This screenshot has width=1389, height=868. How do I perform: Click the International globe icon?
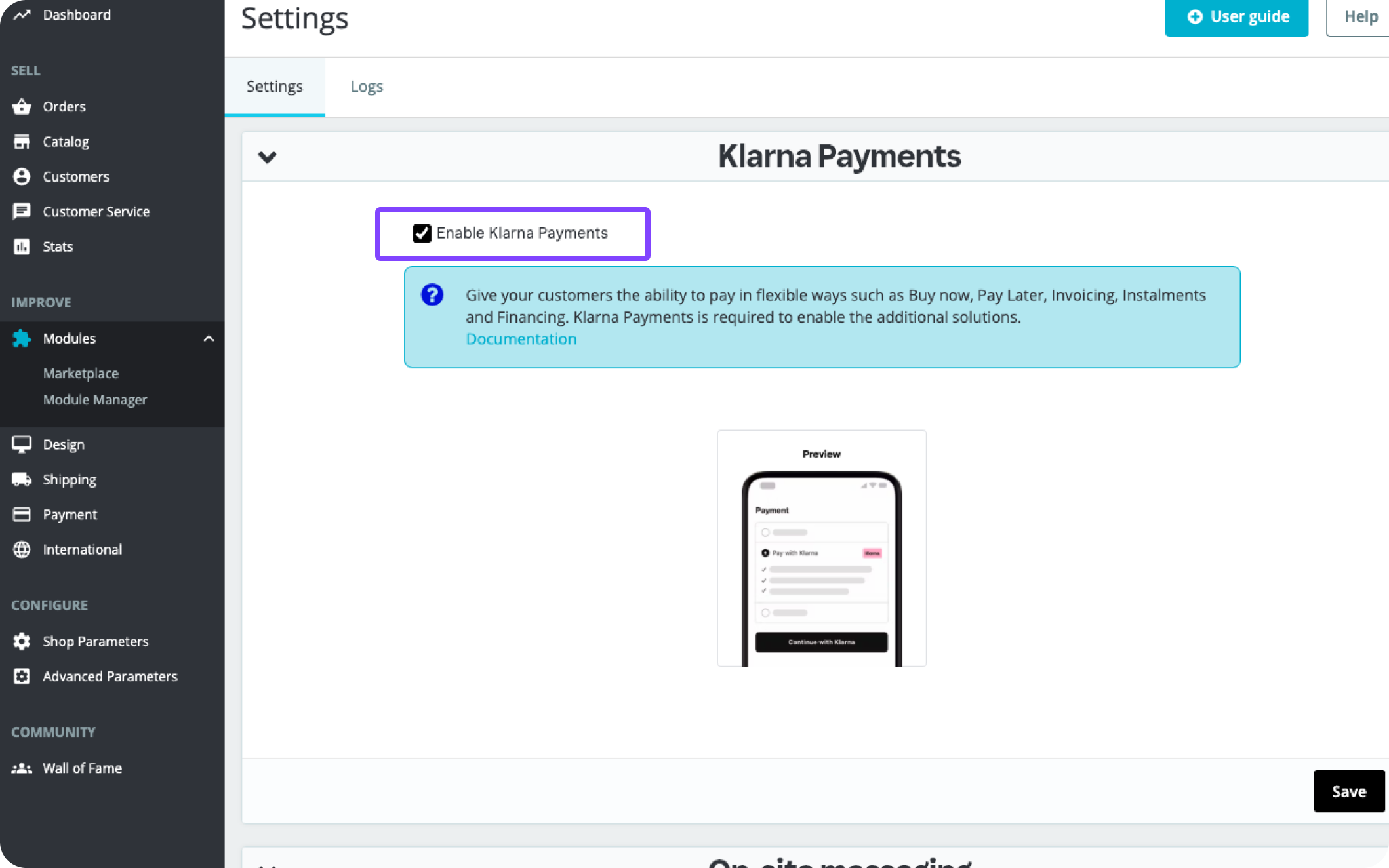coord(22,549)
